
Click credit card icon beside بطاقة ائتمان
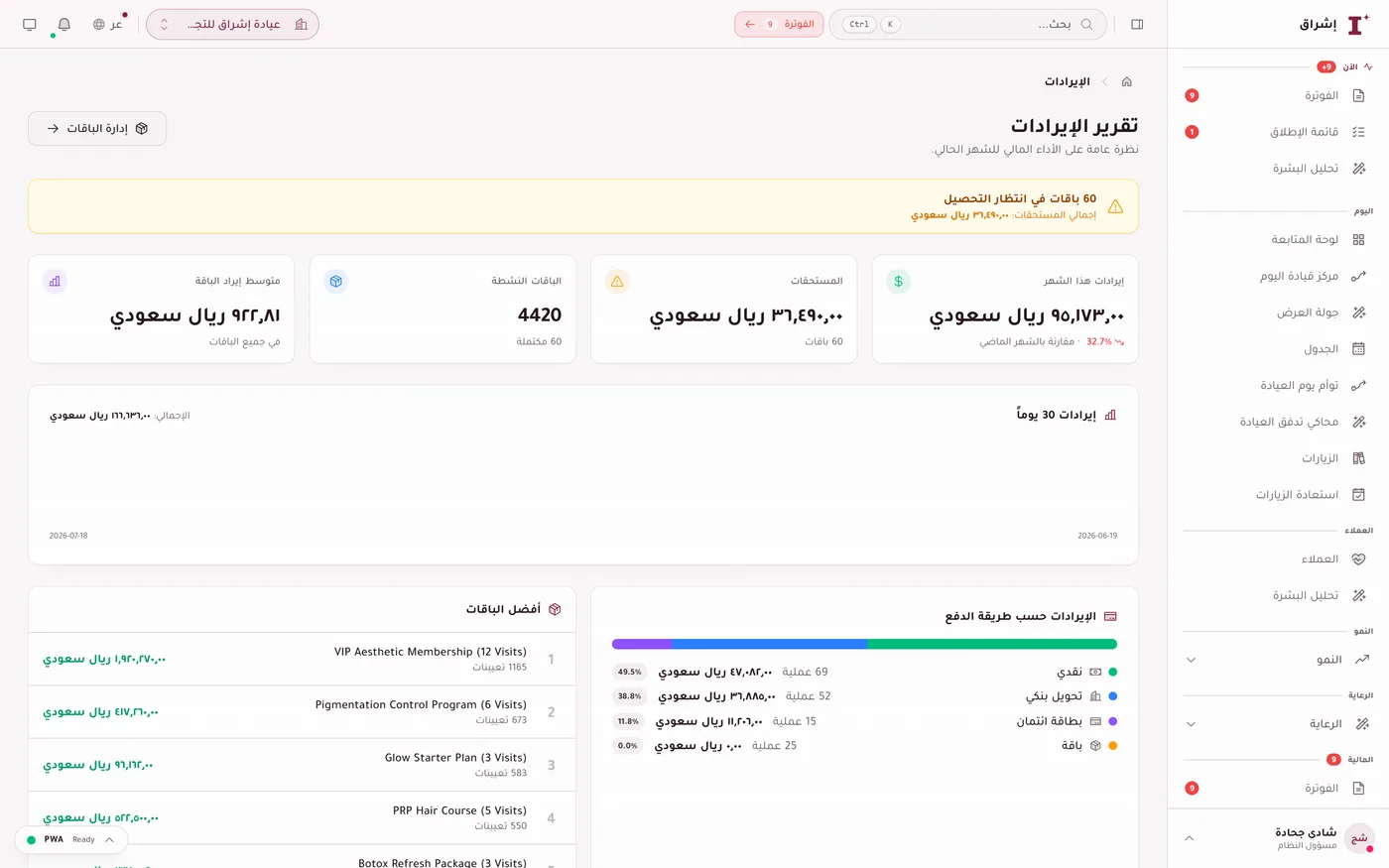pyautogui.click(x=1095, y=721)
